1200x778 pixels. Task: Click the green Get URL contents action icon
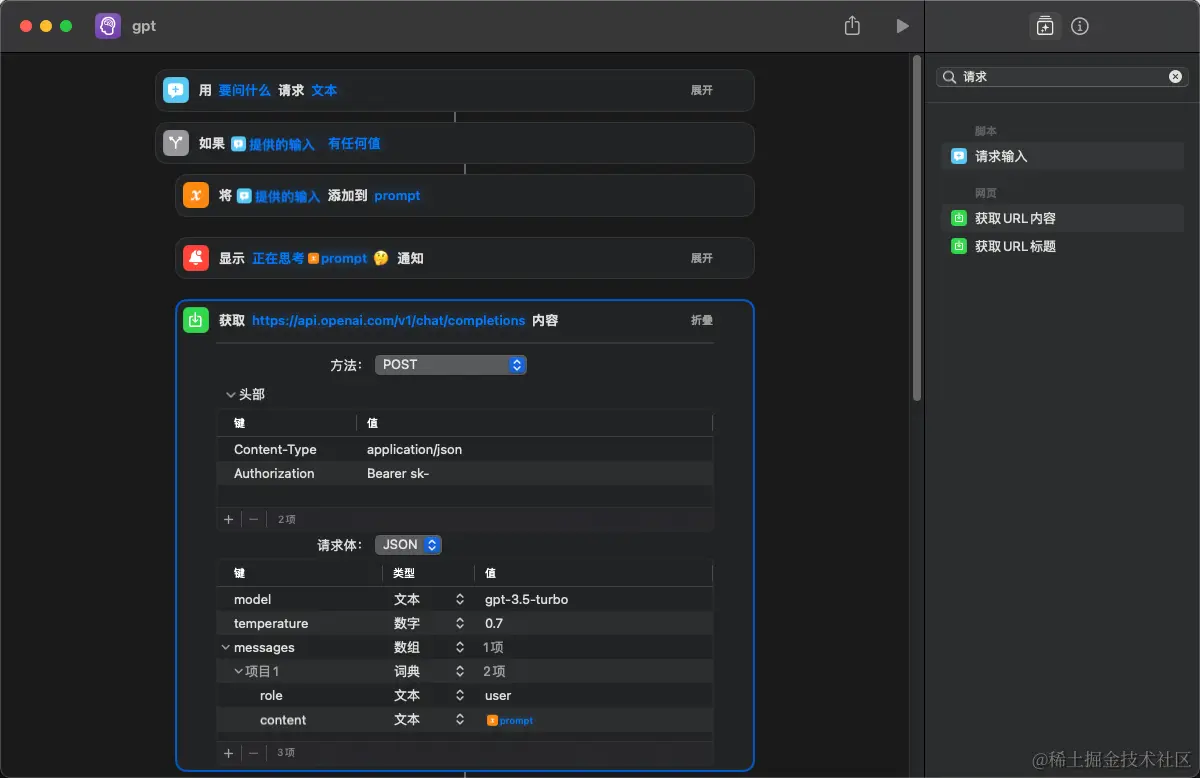196,320
